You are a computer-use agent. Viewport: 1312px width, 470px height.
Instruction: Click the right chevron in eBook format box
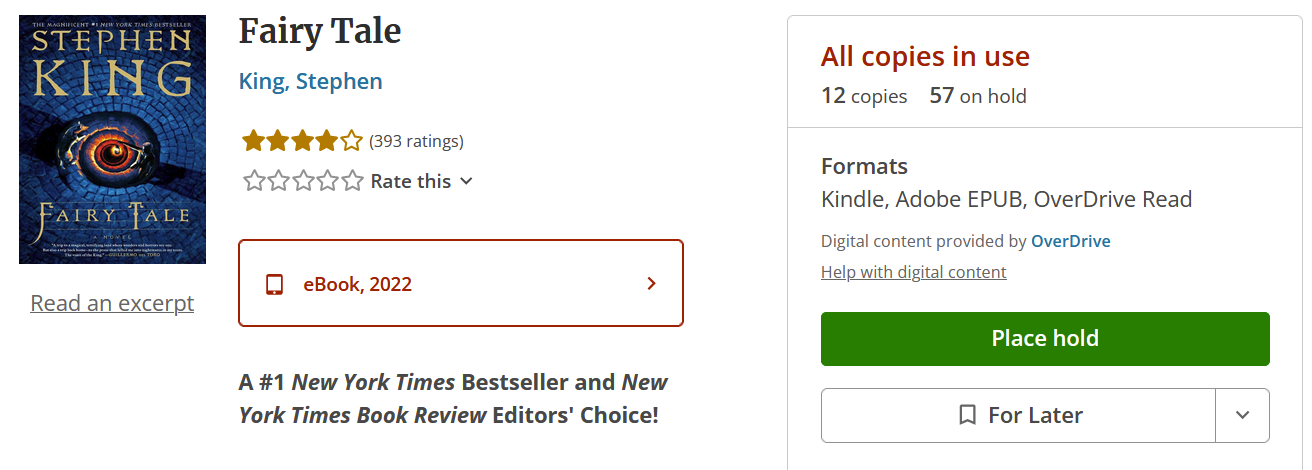click(x=652, y=284)
